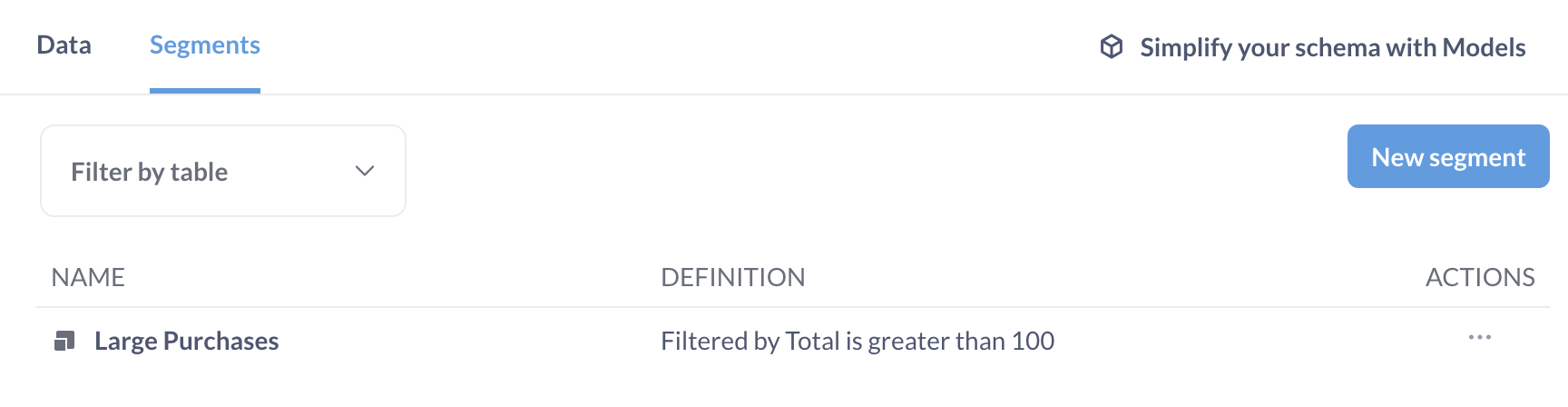Click the segment icon beside Large Purchases
Viewport: 1568px width, 407px height.
pyautogui.click(x=64, y=341)
